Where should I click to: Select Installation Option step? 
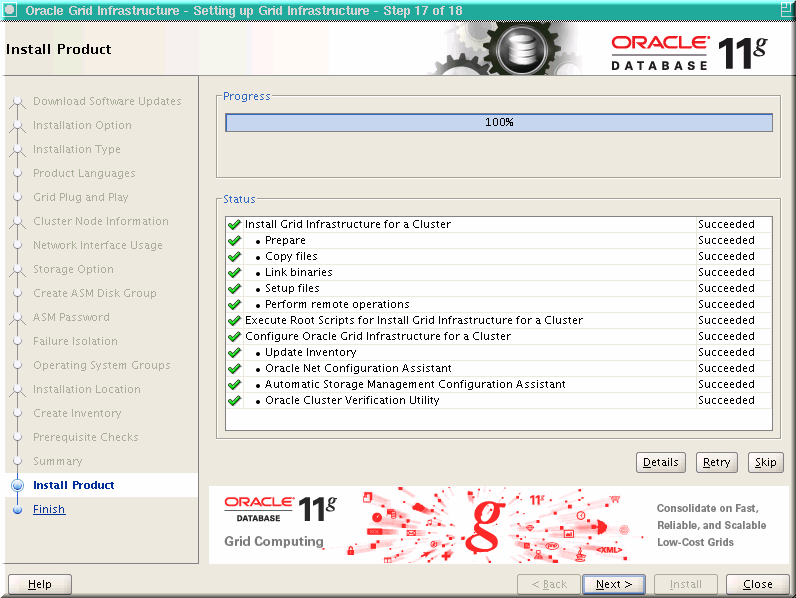pyautogui.click(x=82, y=125)
